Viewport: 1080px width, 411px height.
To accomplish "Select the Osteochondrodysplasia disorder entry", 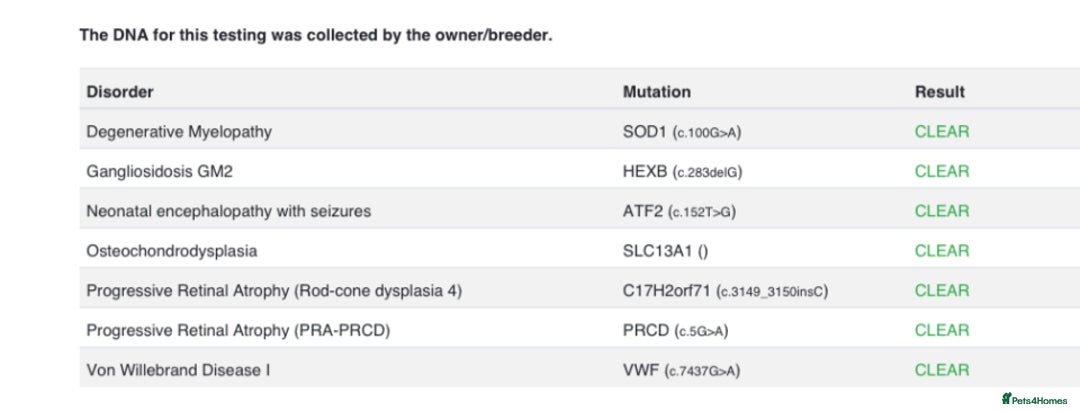I will tap(172, 251).
